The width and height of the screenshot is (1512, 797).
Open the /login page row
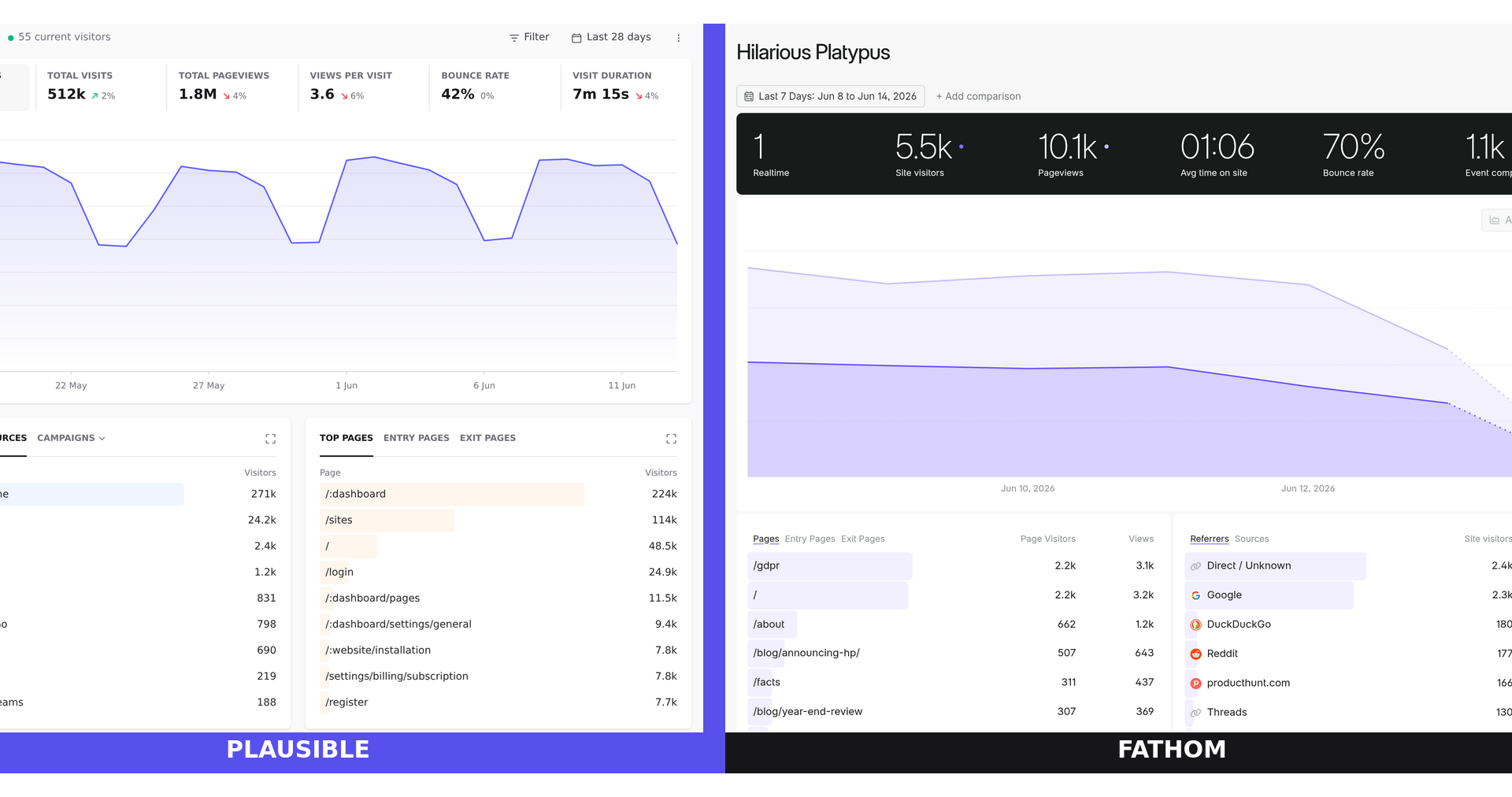(498, 572)
